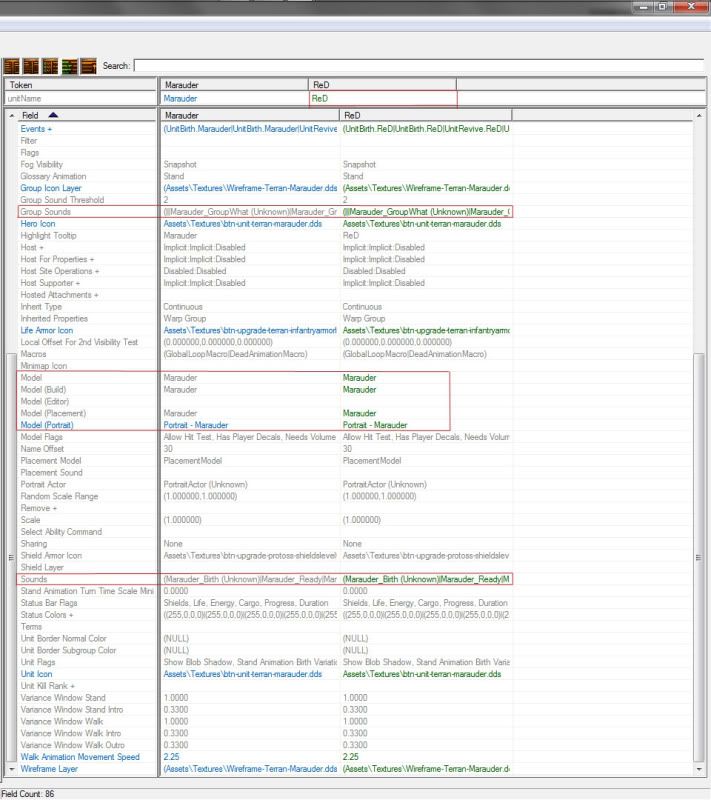The height and width of the screenshot is (800, 711).
Task: Expand the Events + field
Action: [36, 129]
